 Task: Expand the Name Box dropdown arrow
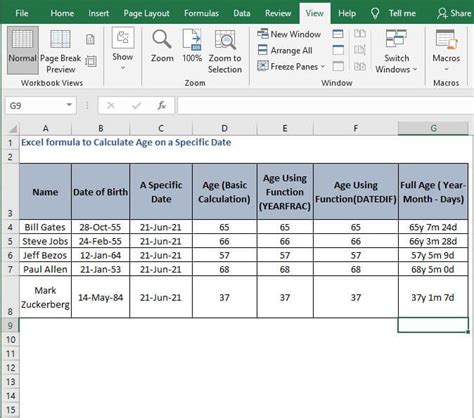[69, 105]
